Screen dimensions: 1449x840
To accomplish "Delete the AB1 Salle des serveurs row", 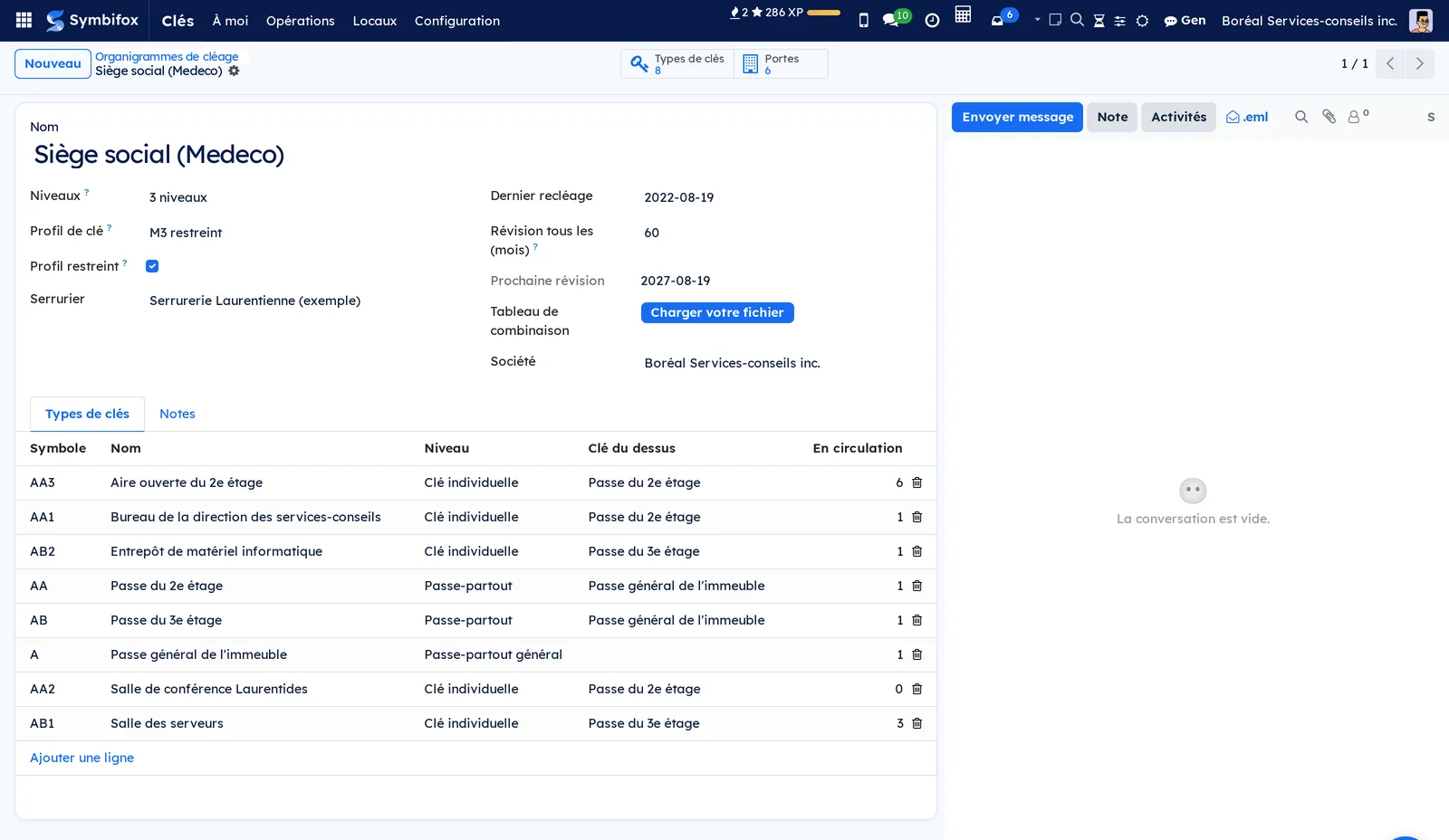I will pyautogui.click(x=916, y=723).
